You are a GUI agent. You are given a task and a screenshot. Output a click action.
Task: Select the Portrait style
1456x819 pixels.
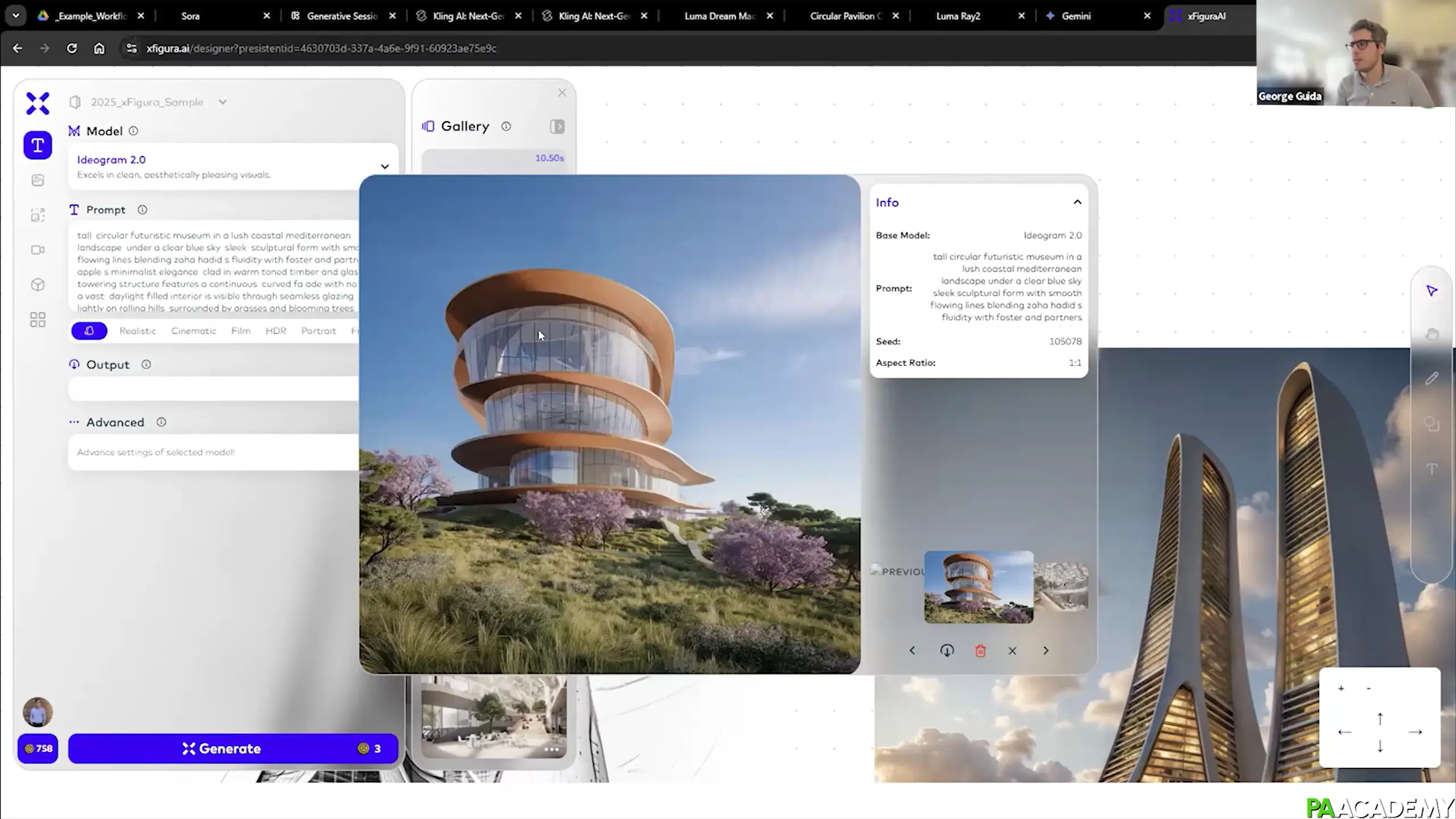click(x=319, y=331)
